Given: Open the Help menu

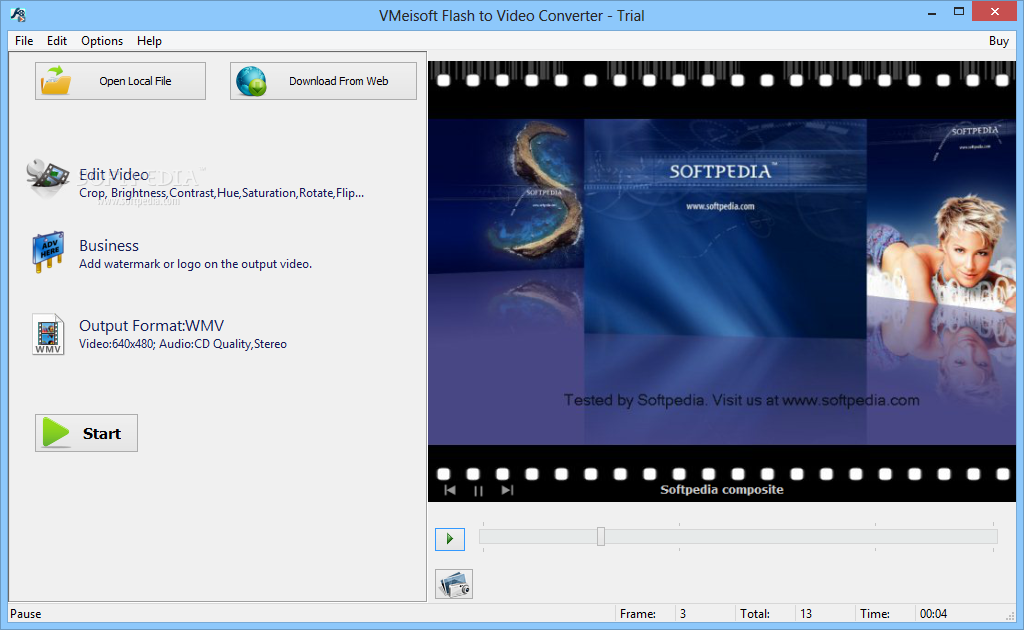Looking at the screenshot, I should click(149, 40).
